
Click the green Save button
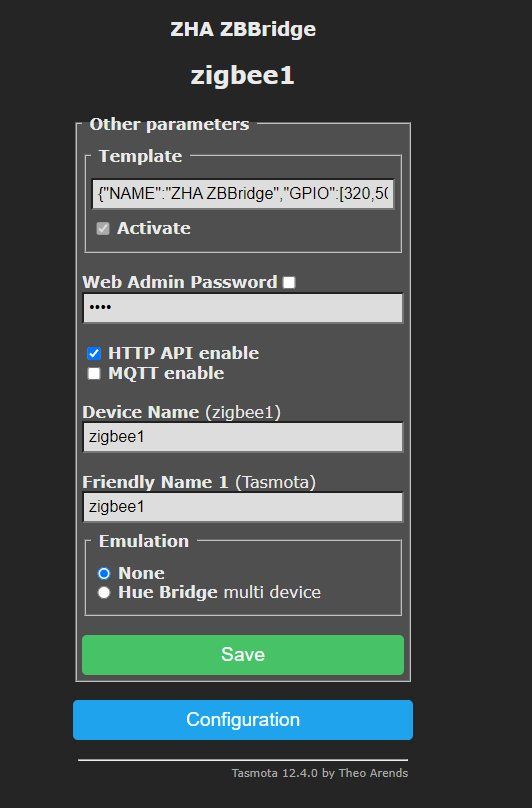243,655
